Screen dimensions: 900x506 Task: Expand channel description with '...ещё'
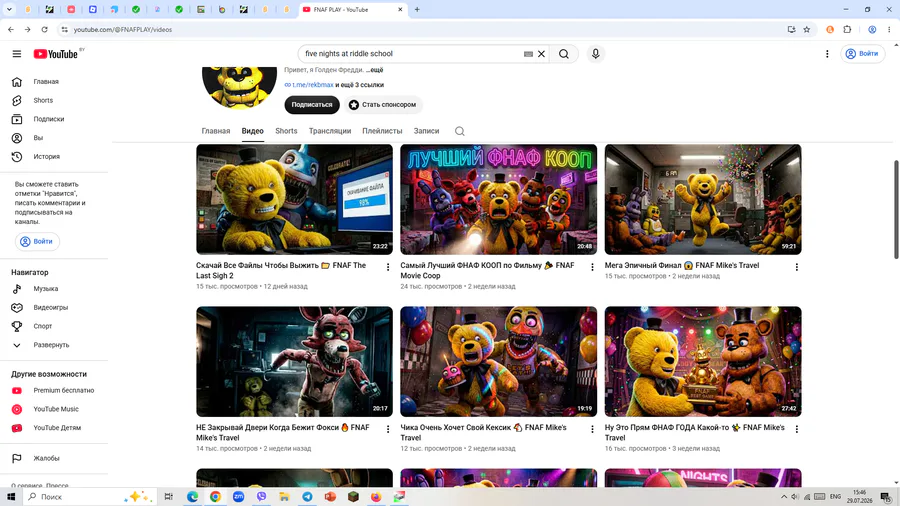coord(375,70)
